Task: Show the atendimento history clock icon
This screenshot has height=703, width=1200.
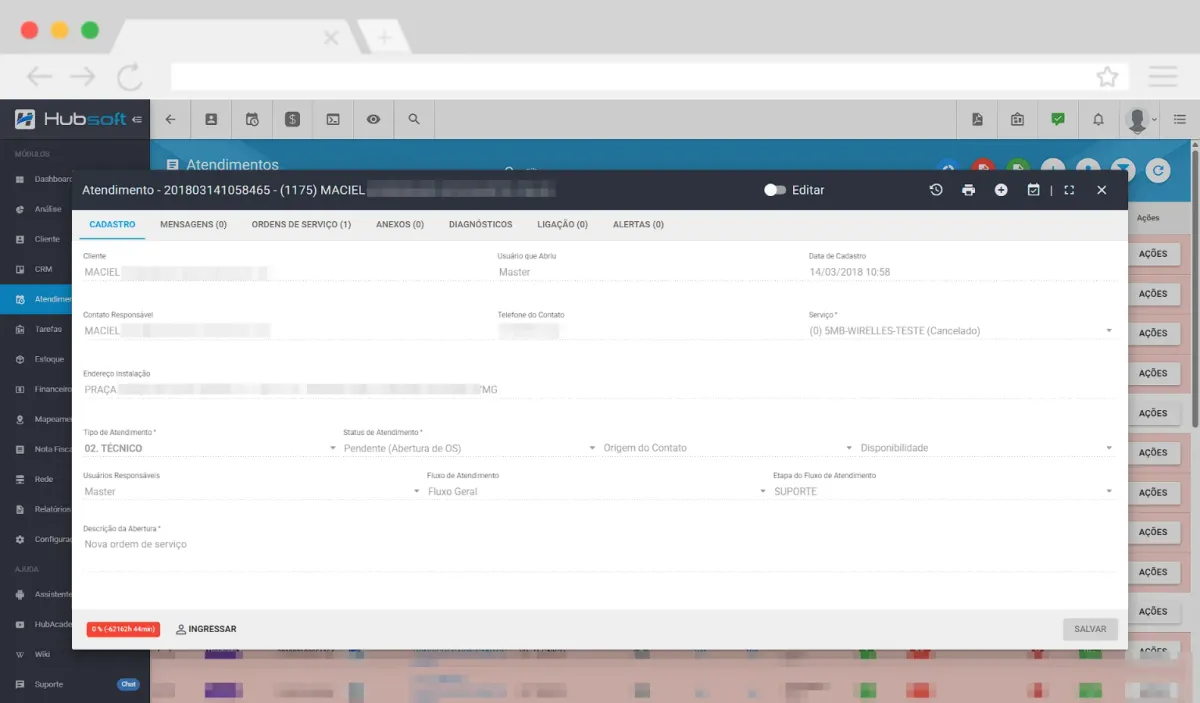Action: (x=935, y=190)
